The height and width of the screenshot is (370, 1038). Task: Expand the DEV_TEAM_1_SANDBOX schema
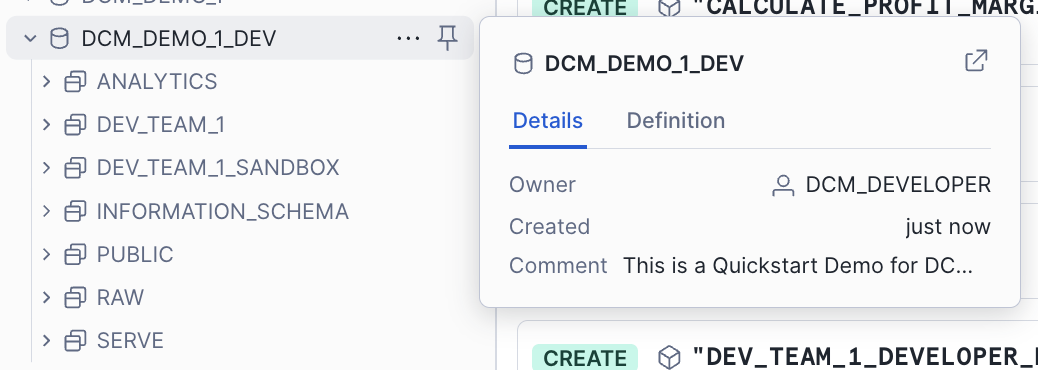[46, 167]
